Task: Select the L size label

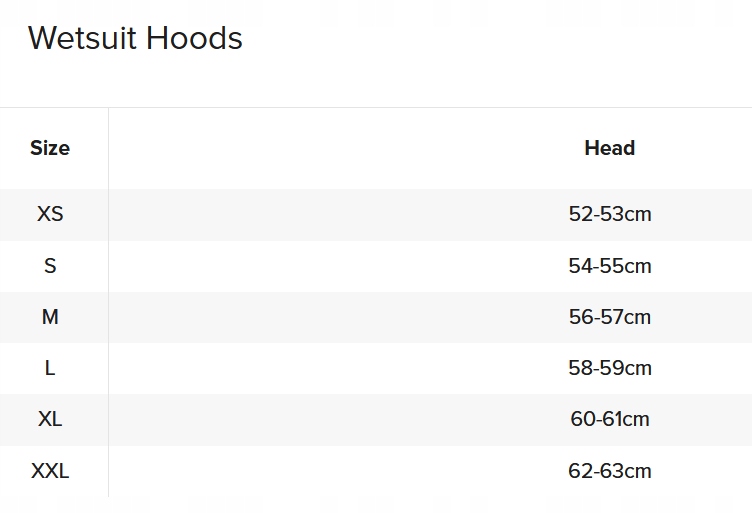Action: point(50,368)
